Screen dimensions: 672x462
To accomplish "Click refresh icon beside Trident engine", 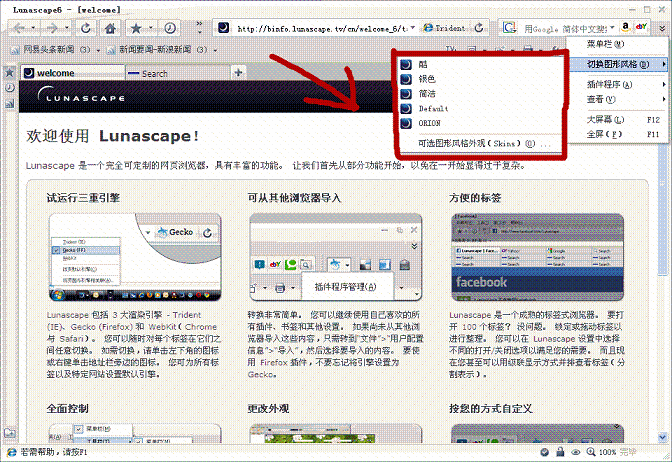I will (x=479, y=28).
